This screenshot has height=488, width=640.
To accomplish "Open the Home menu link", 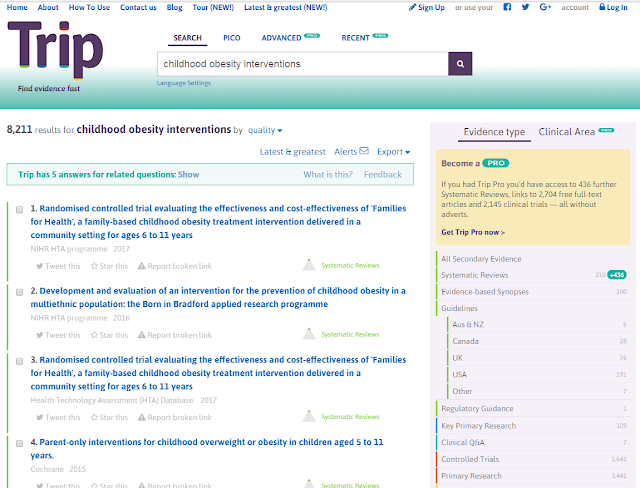I will pos(17,7).
